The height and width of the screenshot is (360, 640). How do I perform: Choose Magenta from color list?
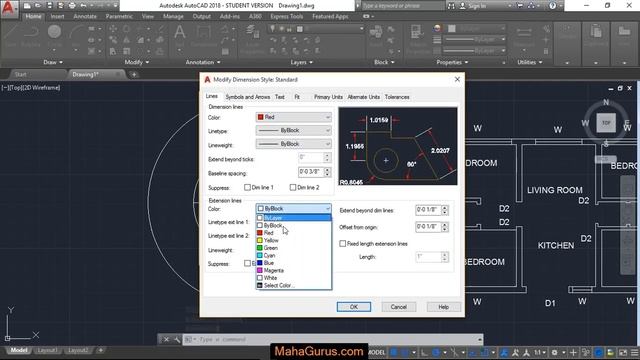pos(293,270)
